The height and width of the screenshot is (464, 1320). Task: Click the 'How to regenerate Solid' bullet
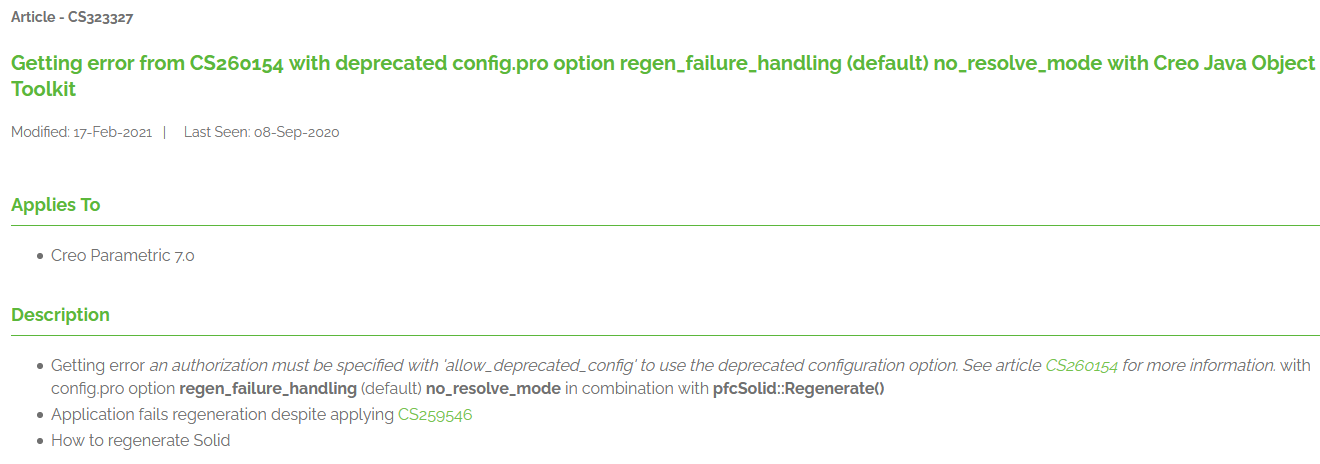click(x=140, y=440)
